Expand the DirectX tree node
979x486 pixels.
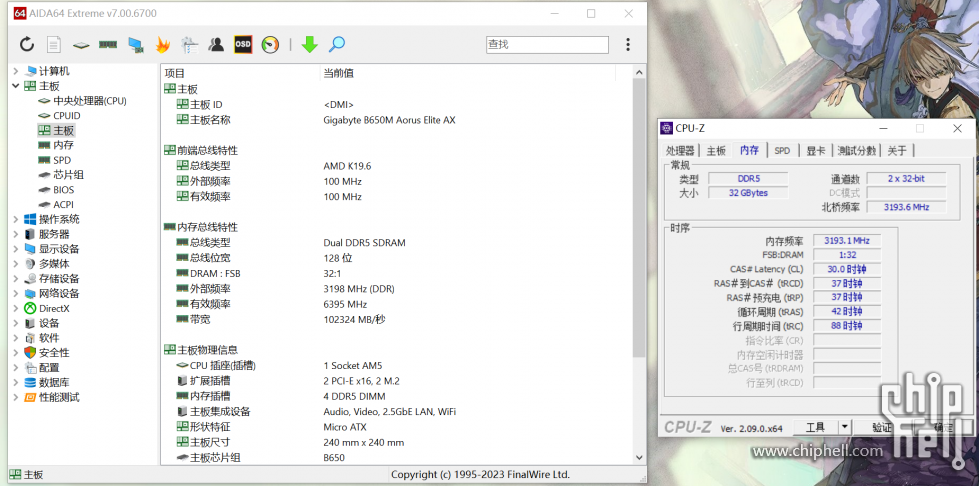[x=16, y=308]
